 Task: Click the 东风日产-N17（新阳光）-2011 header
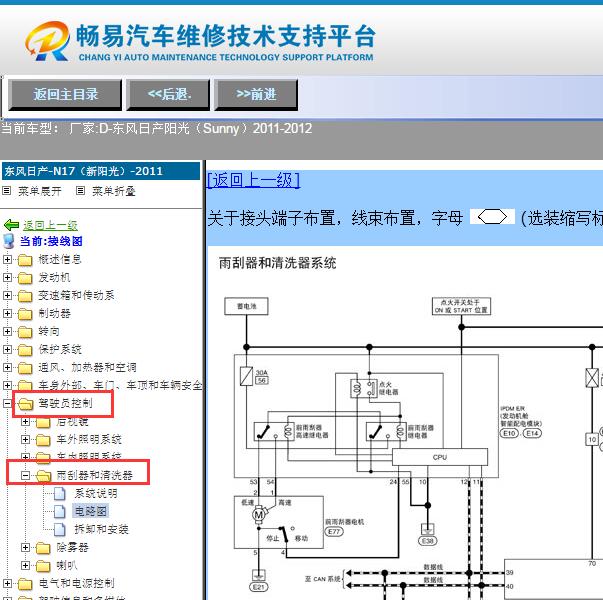[101, 171]
